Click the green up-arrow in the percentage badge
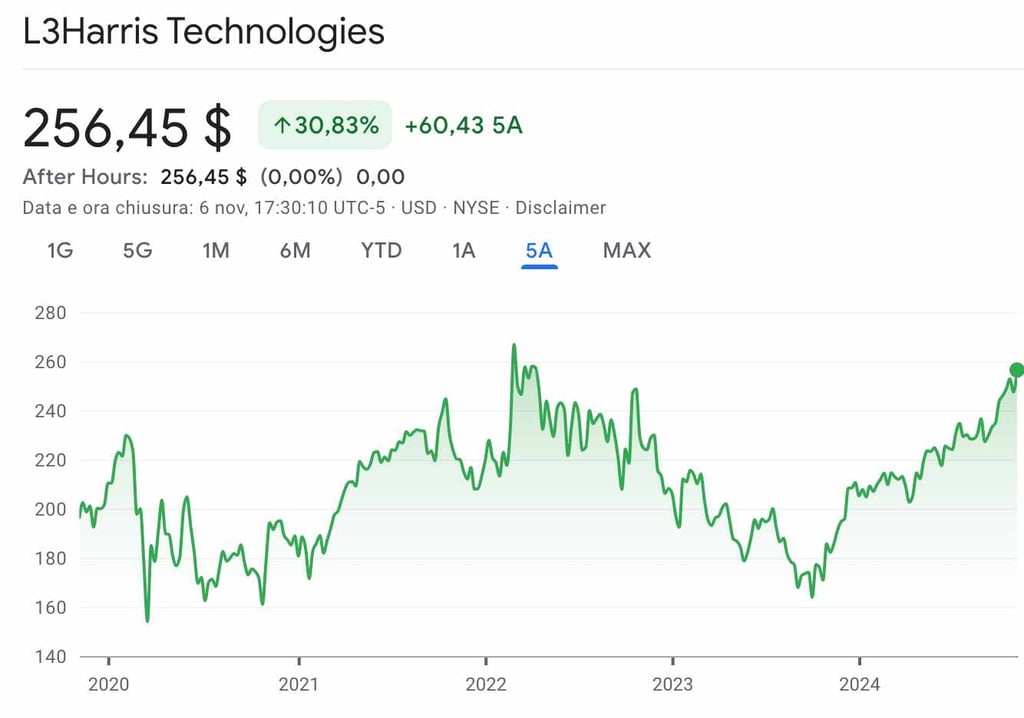This screenshot has height=718, width=1024. [x=281, y=126]
